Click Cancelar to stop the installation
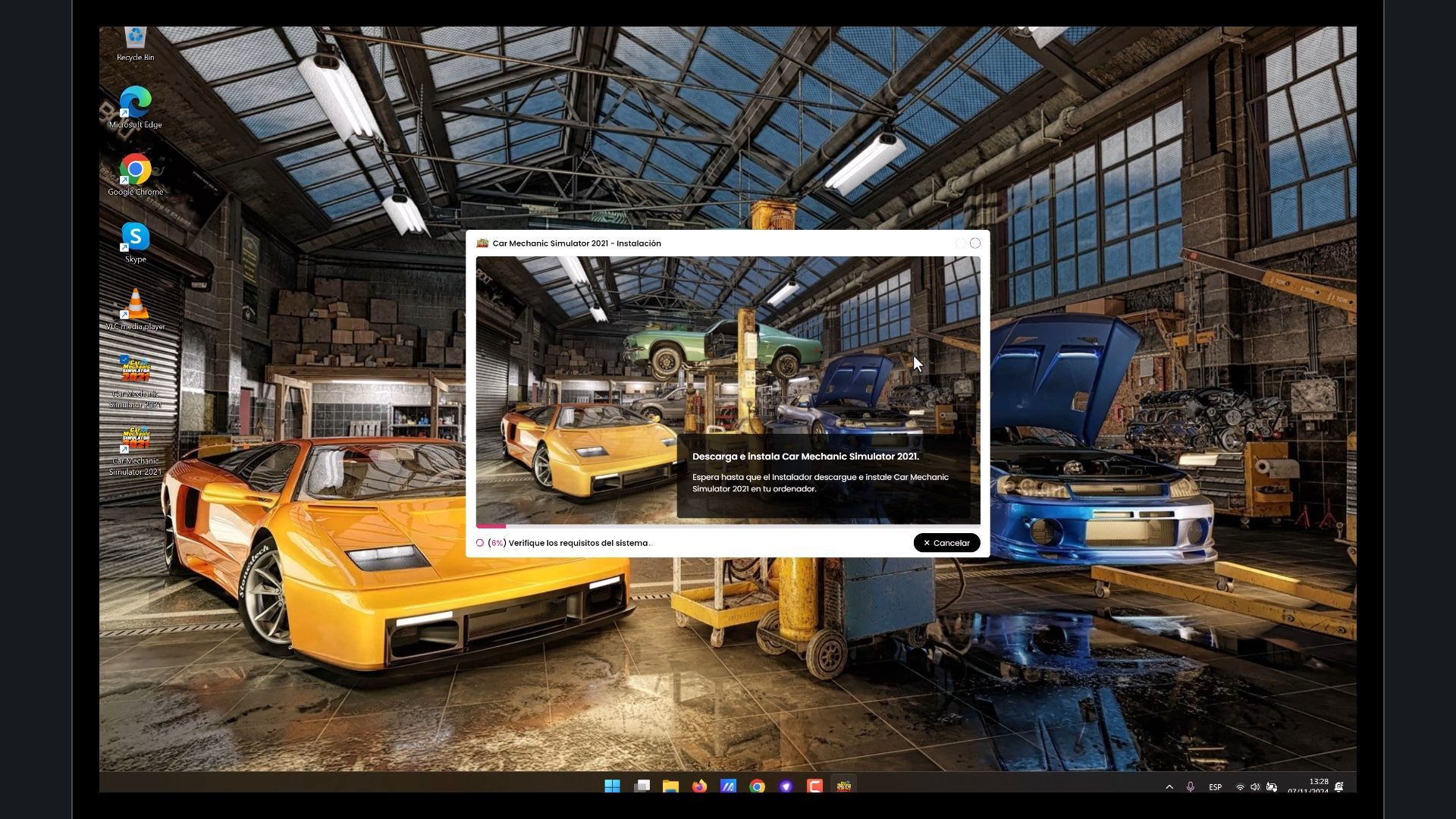 point(946,543)
